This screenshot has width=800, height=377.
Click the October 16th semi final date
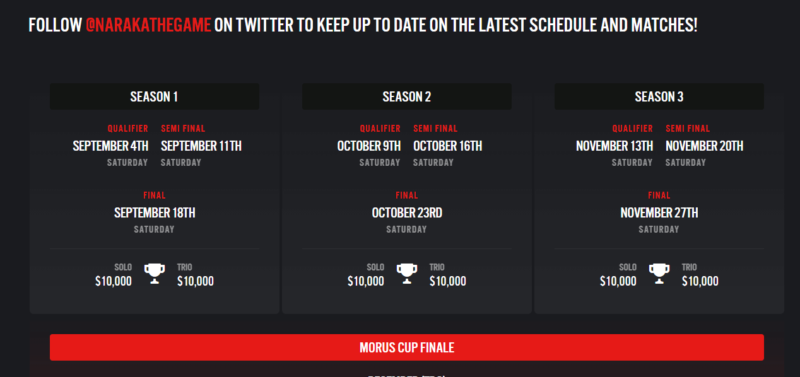click(x=447, y=146)
